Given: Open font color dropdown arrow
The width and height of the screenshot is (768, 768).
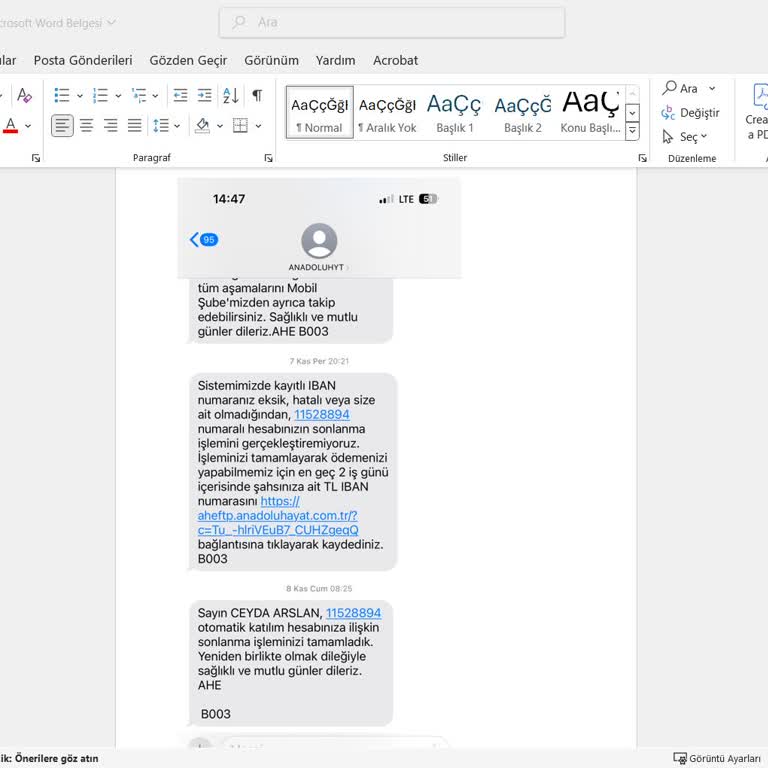Looking at the screenshot, I should (x=28, y=126).
